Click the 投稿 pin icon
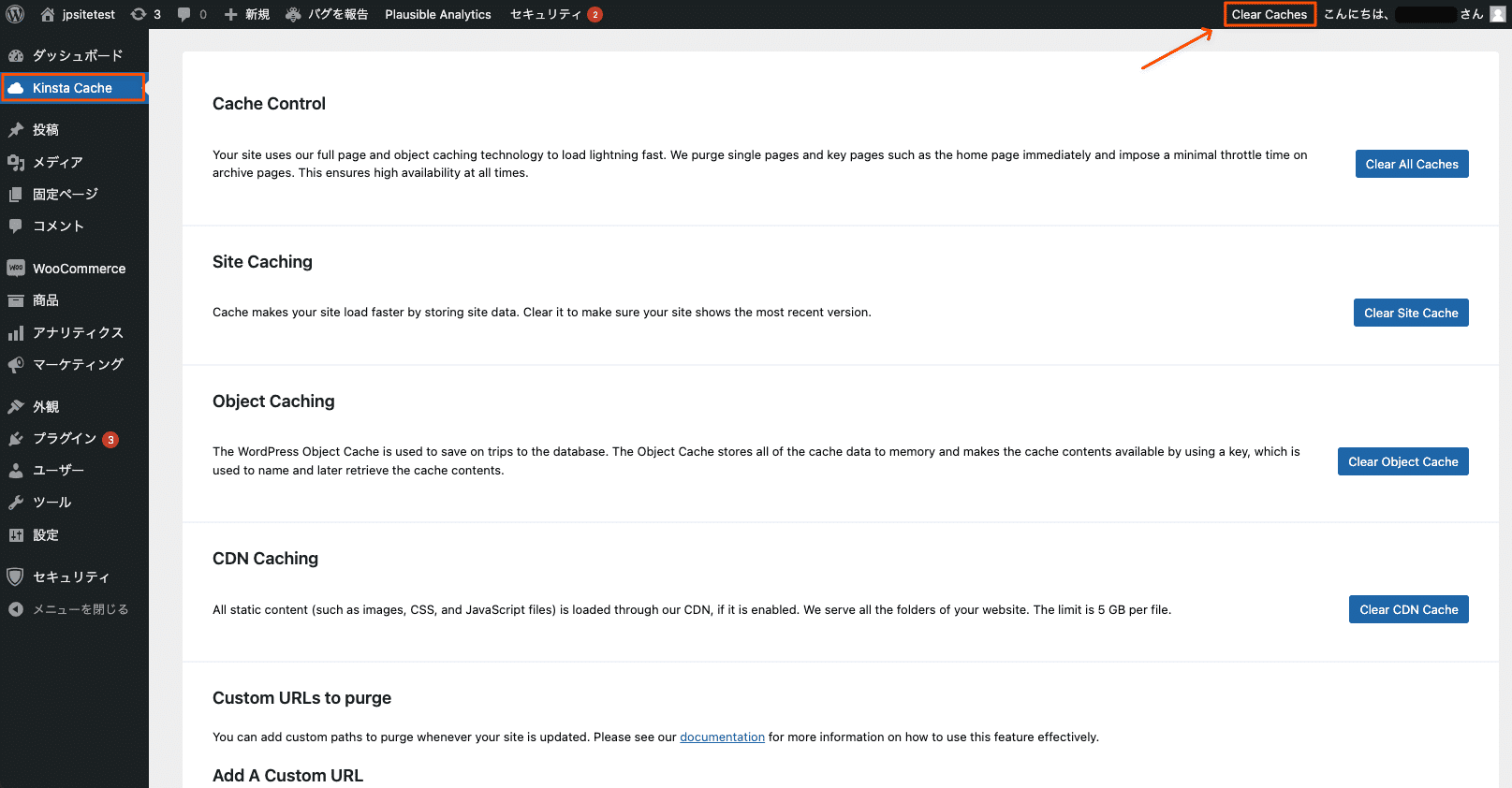Viewport: 1512px width, 788px height. [x=16, y=130]
